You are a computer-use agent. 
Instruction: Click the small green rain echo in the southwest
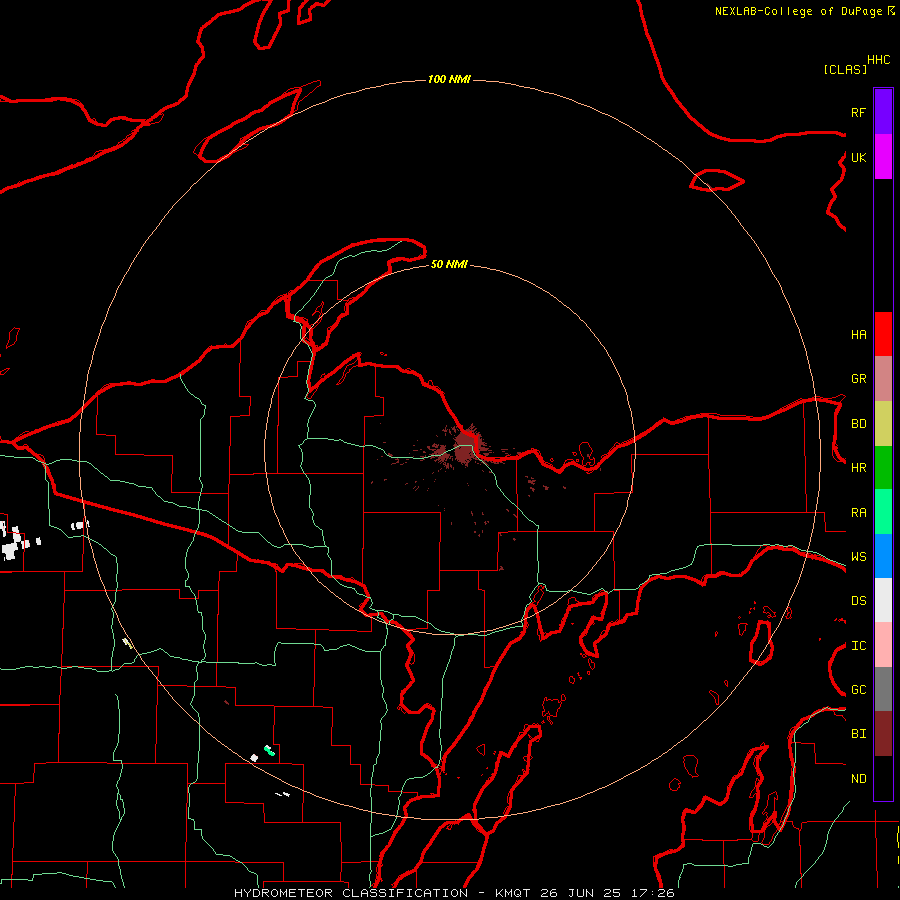(269, 750)
